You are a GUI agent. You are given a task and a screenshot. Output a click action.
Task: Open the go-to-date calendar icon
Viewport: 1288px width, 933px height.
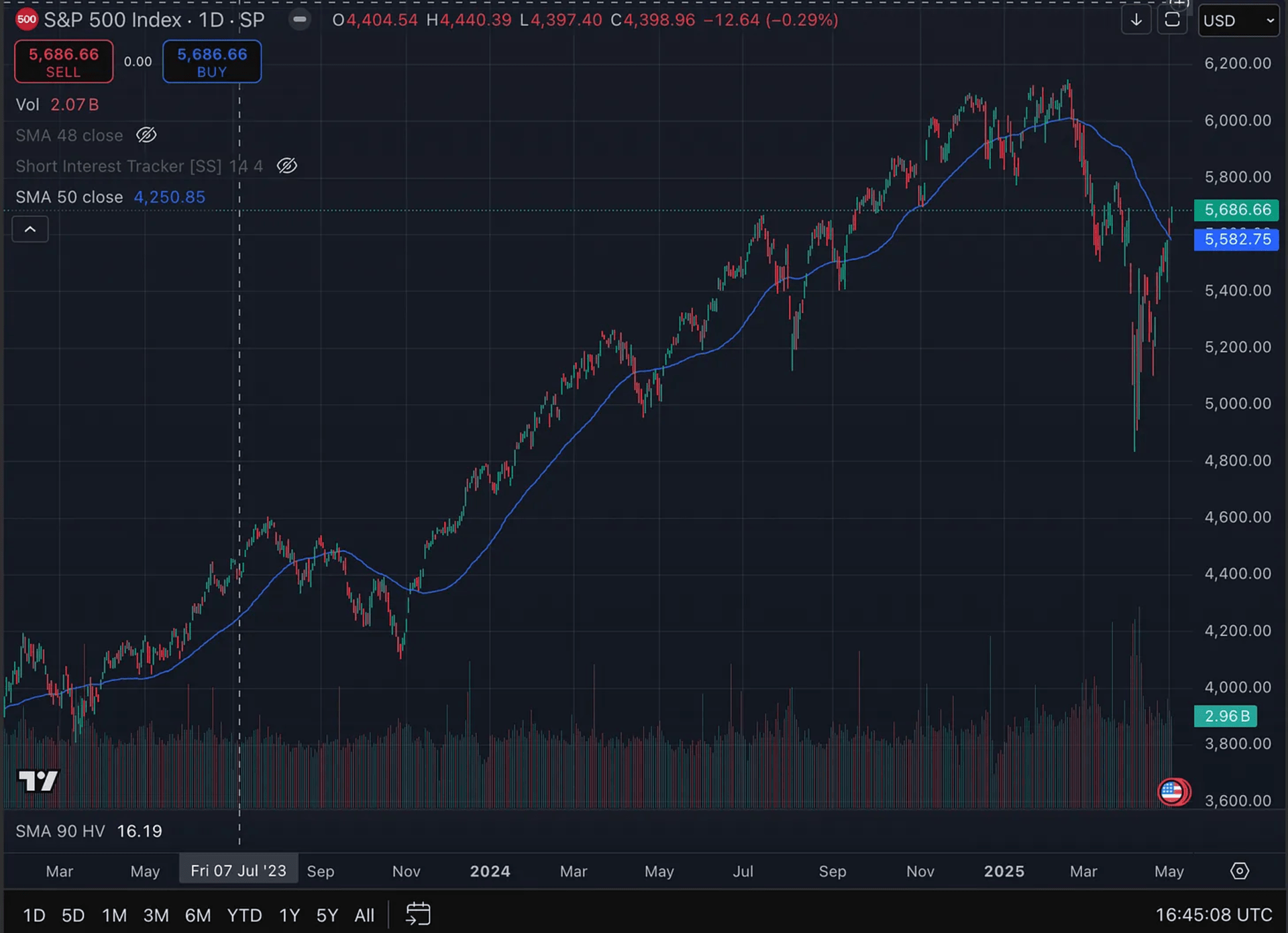pyautogui.click(x=419, y=914)
